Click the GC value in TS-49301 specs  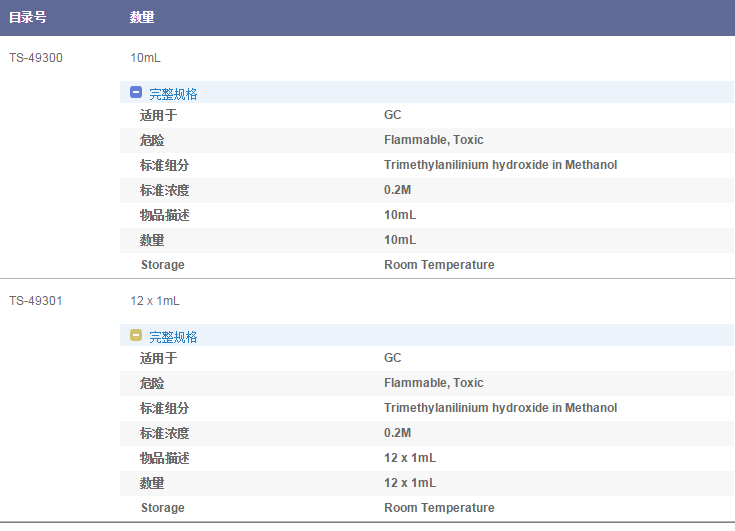point(392,358)
